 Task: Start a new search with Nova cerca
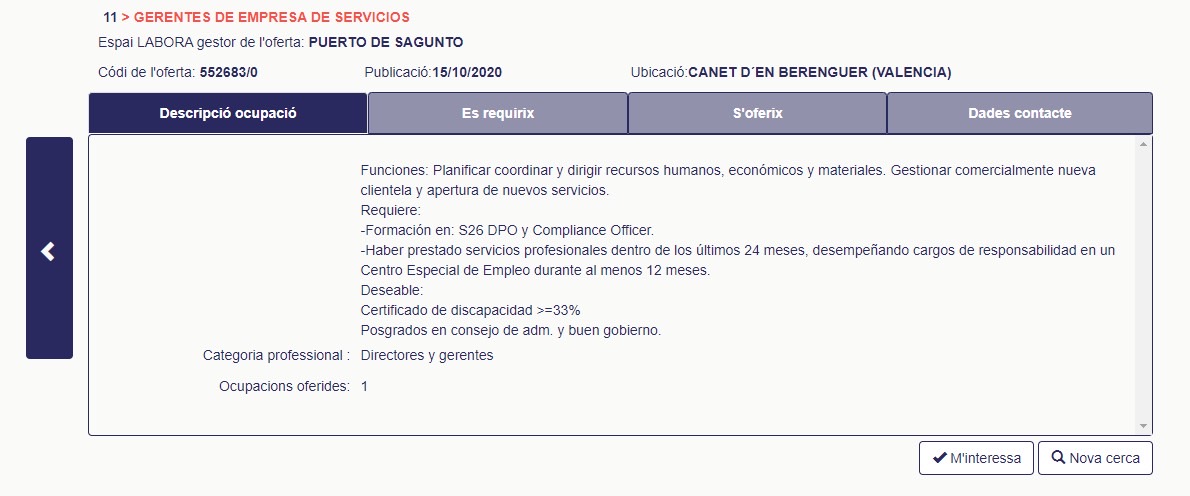pos(1095,458)
